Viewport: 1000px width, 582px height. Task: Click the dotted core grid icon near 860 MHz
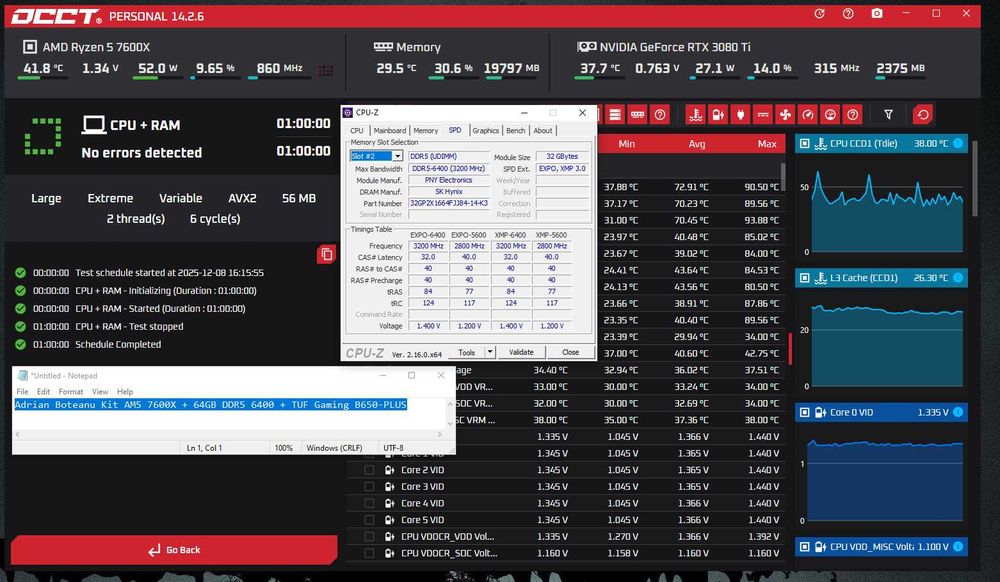[326, 71]
